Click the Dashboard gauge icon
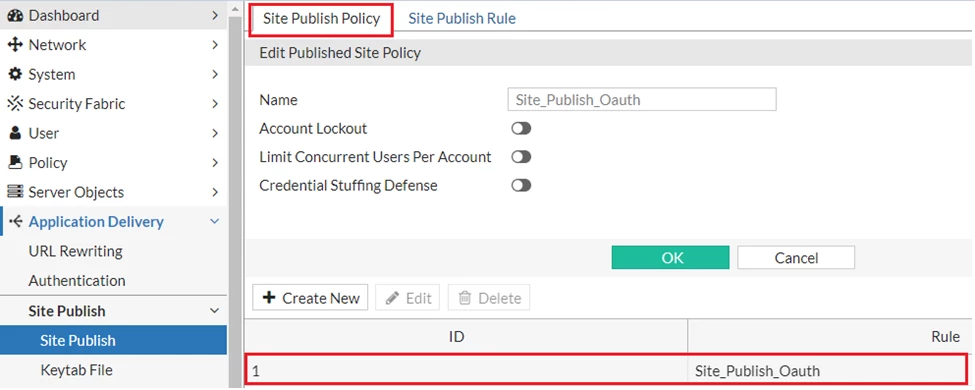The width and height of the screenshot is (975, 390). [x=15, y=16]
